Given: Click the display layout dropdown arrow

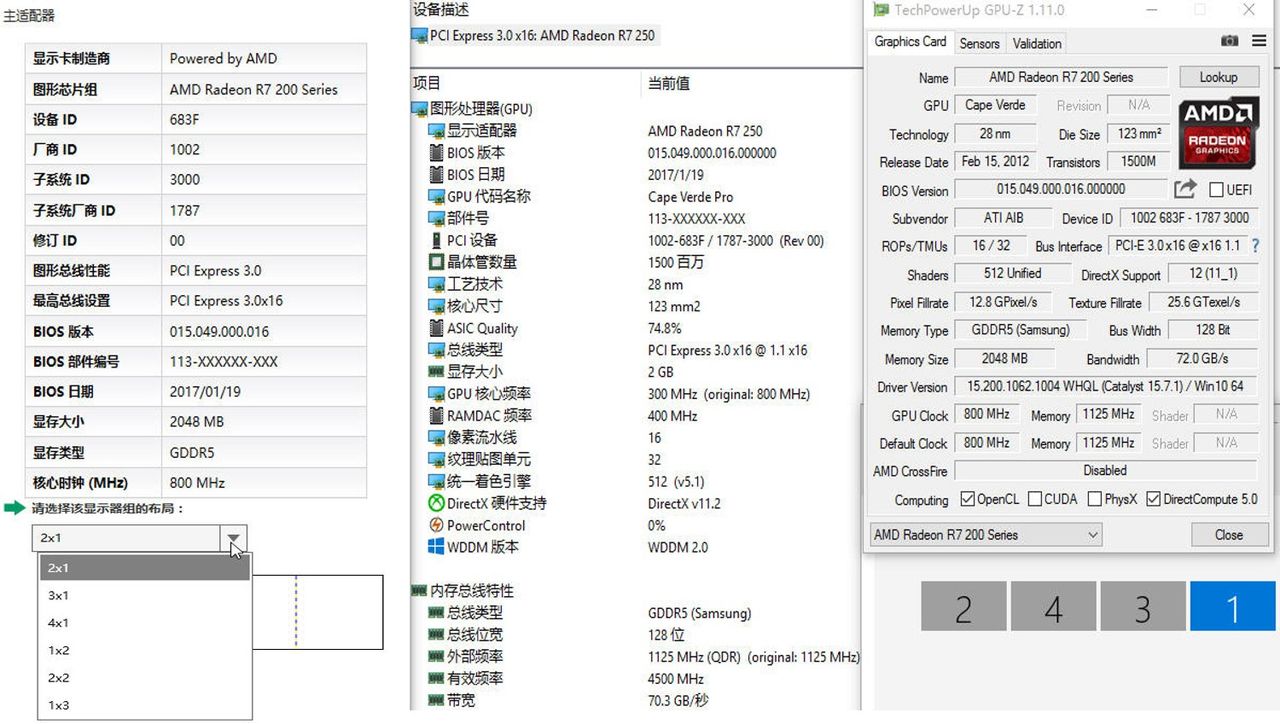Looking at the screenshot, I should (x=233, y=538).
